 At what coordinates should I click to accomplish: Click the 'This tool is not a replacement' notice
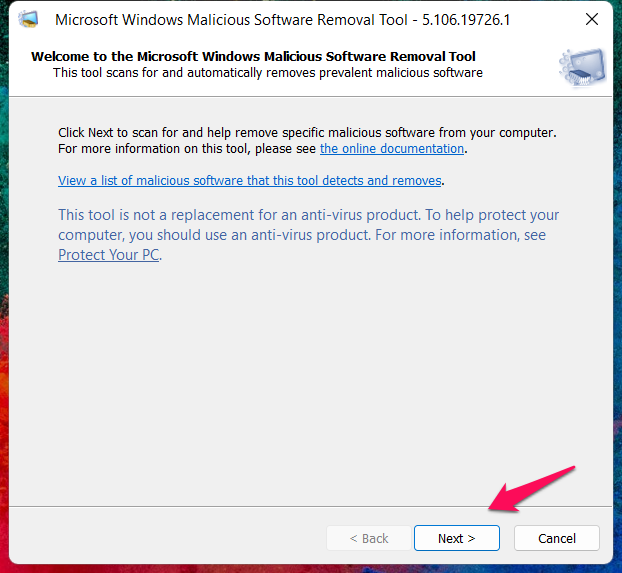point(309,235)
